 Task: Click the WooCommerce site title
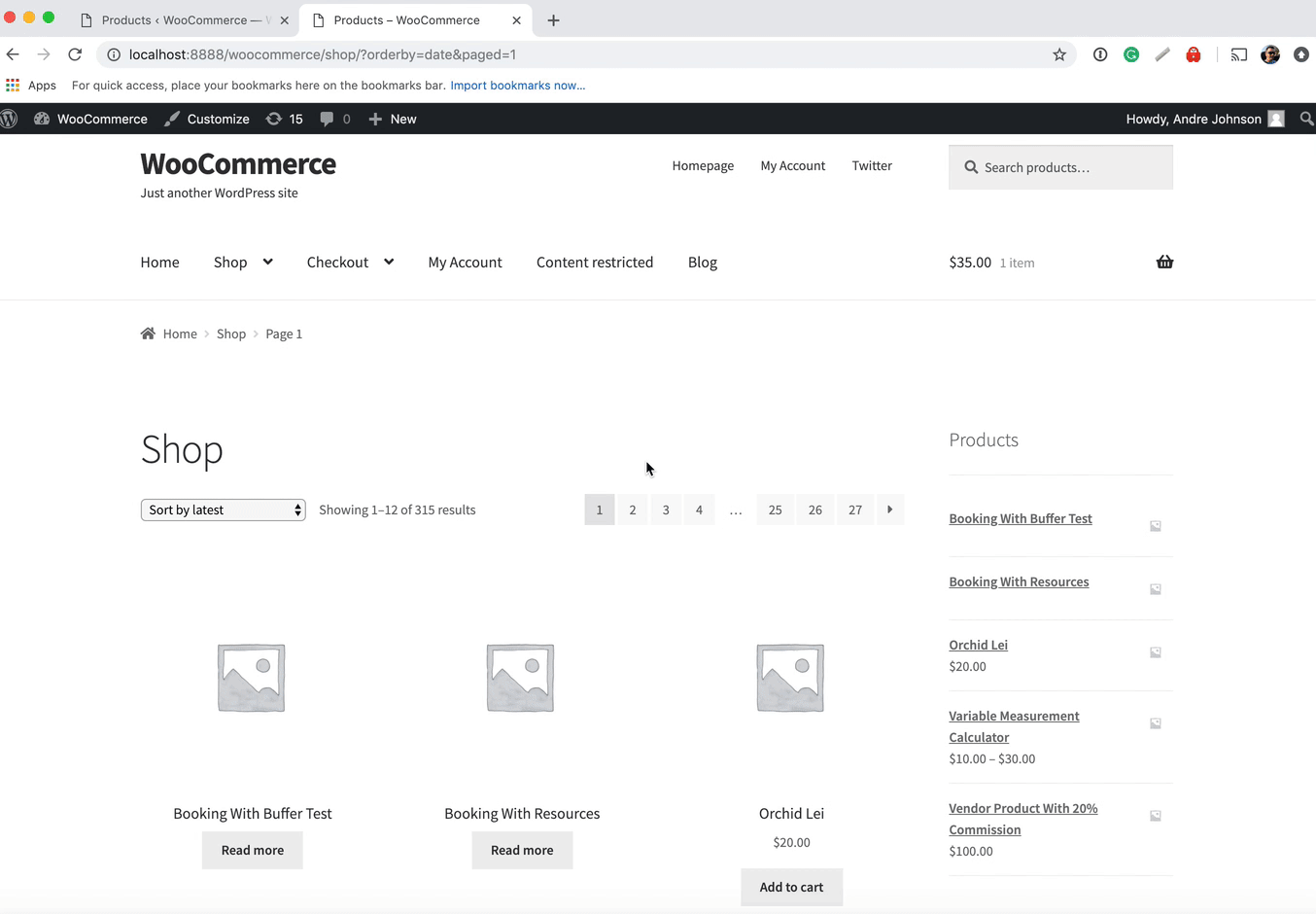tap(238, 164)
